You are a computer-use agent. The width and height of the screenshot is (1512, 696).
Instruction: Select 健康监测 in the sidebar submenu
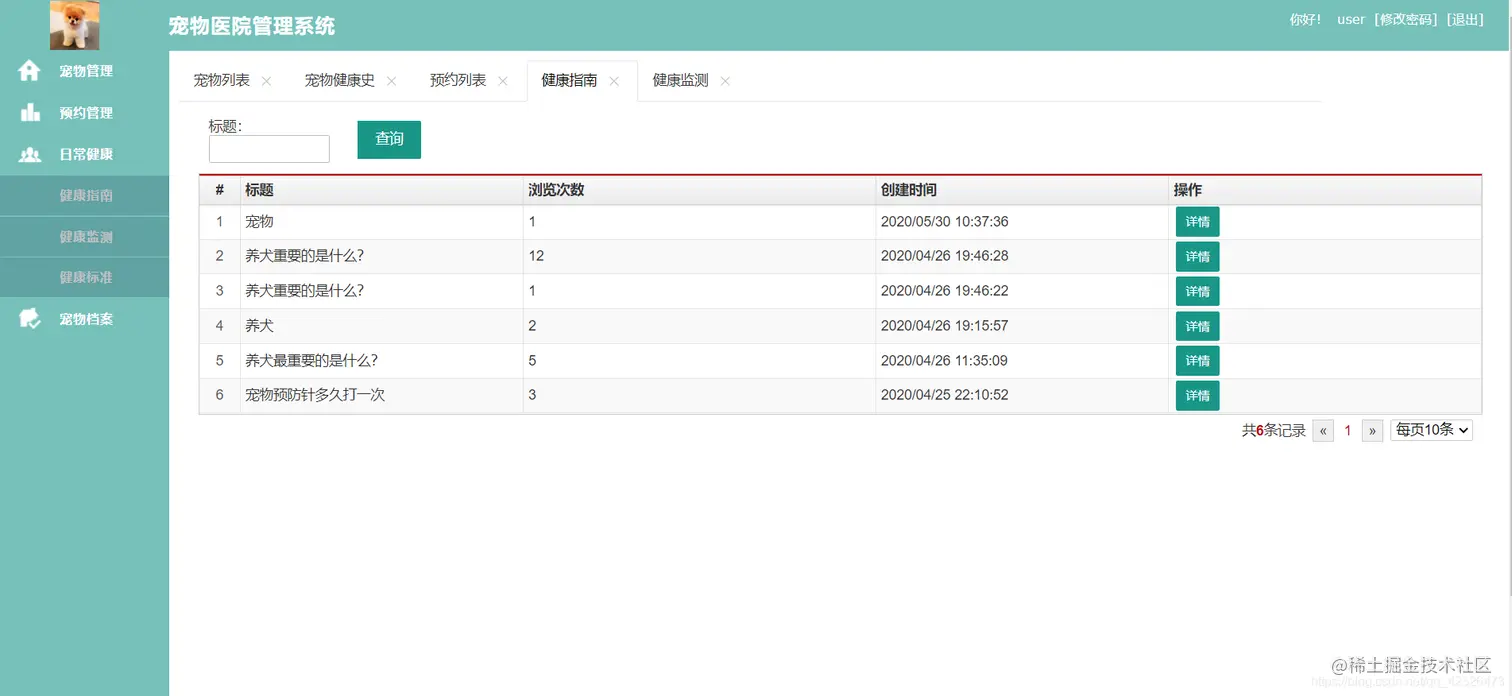pyautogui.click(x=84, y=237)
